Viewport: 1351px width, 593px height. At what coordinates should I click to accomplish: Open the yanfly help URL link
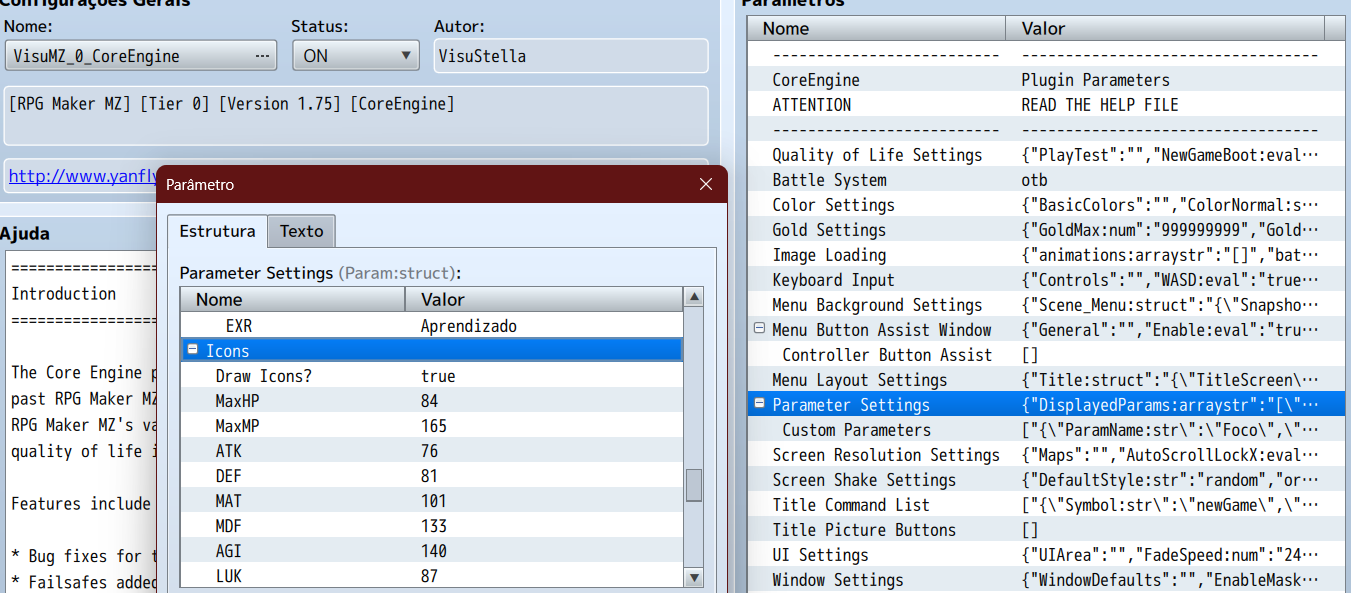coord(83,177)
